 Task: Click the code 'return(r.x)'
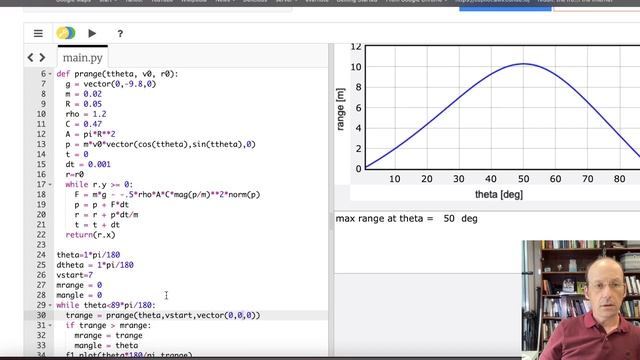(x=90, y=235)
